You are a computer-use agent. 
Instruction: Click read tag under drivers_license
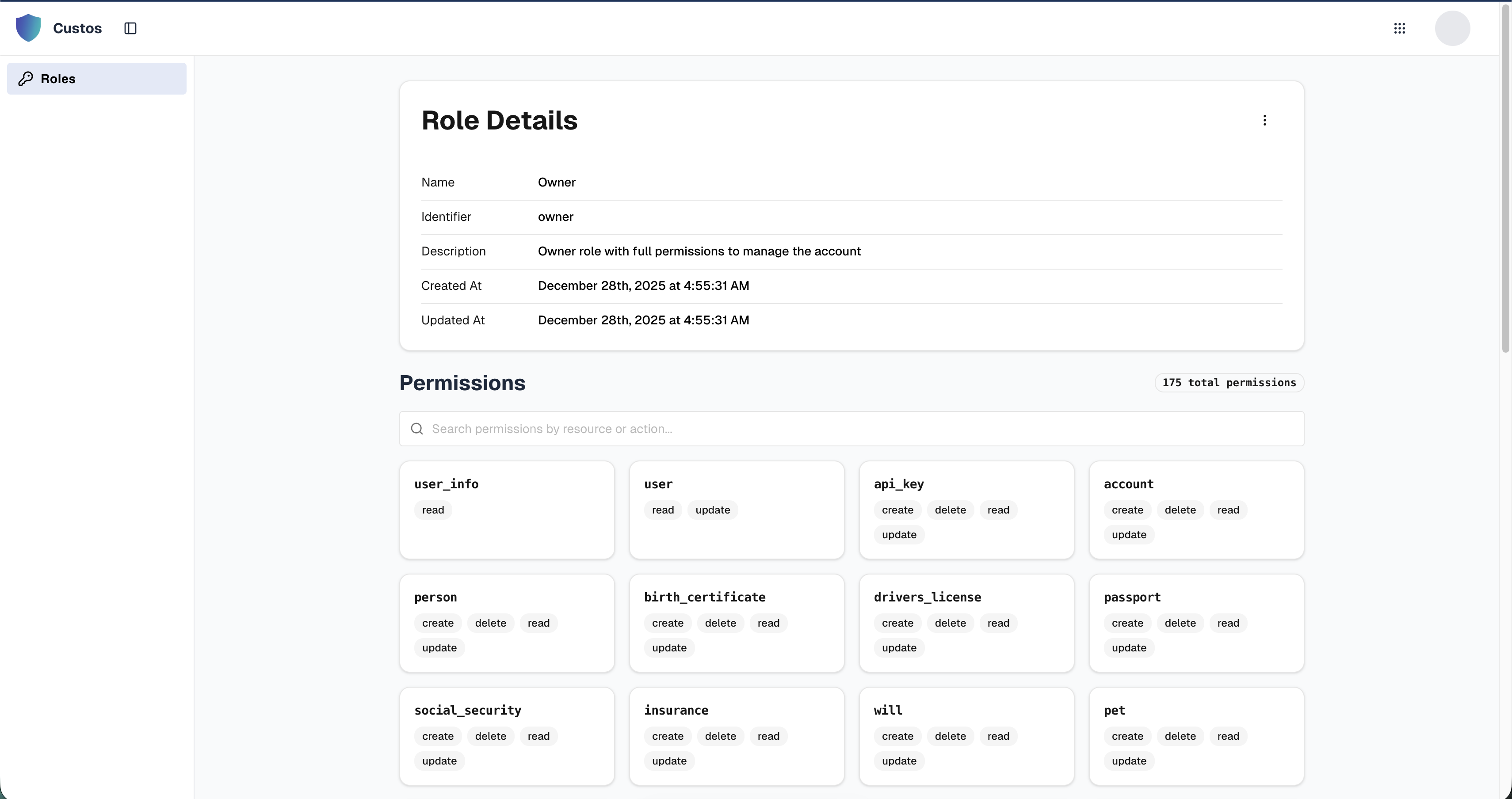point(998,623)
